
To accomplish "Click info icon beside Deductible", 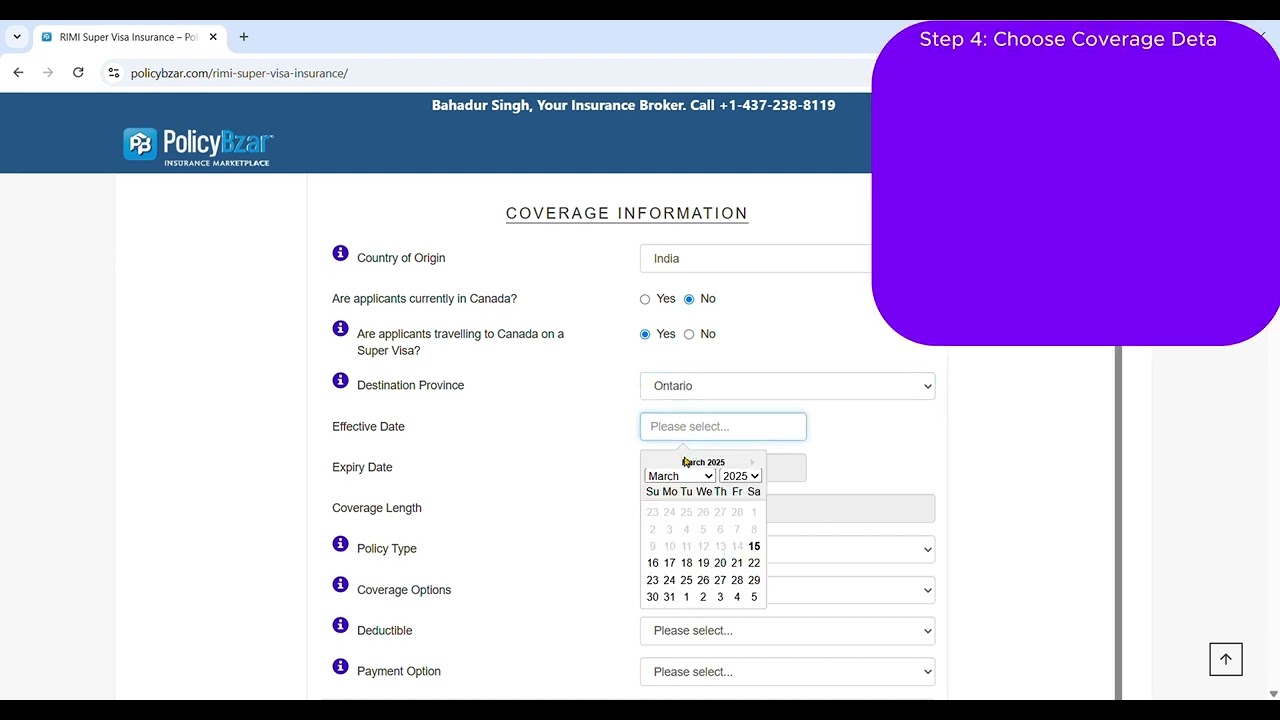I will [x=340, y=625].
